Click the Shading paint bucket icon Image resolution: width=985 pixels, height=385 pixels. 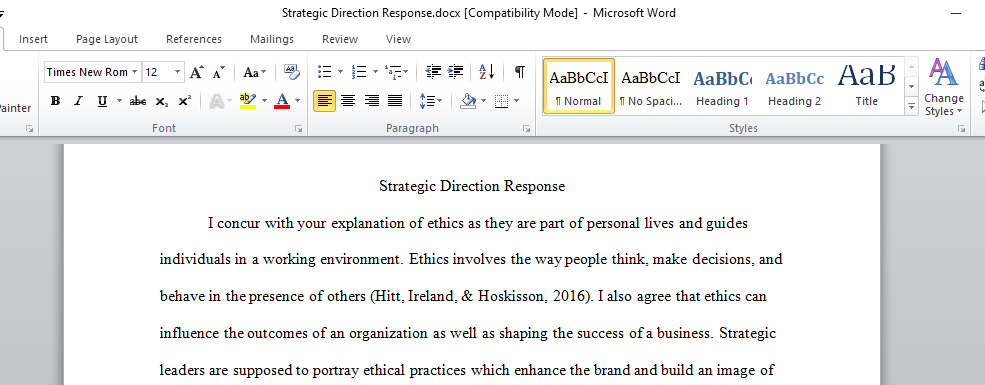coord(467,101)
